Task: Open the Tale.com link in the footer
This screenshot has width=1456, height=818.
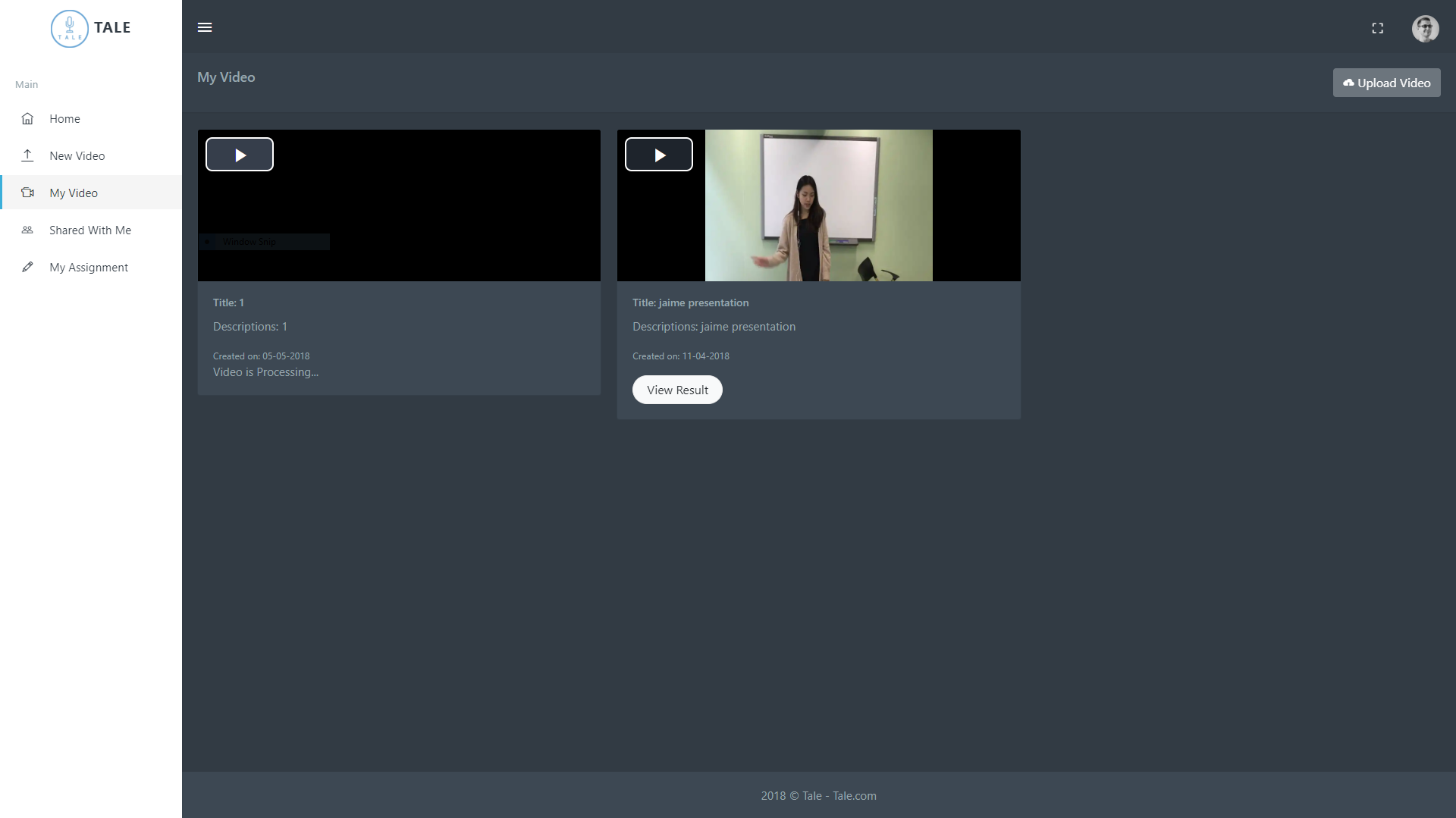Action: (854, 796)
